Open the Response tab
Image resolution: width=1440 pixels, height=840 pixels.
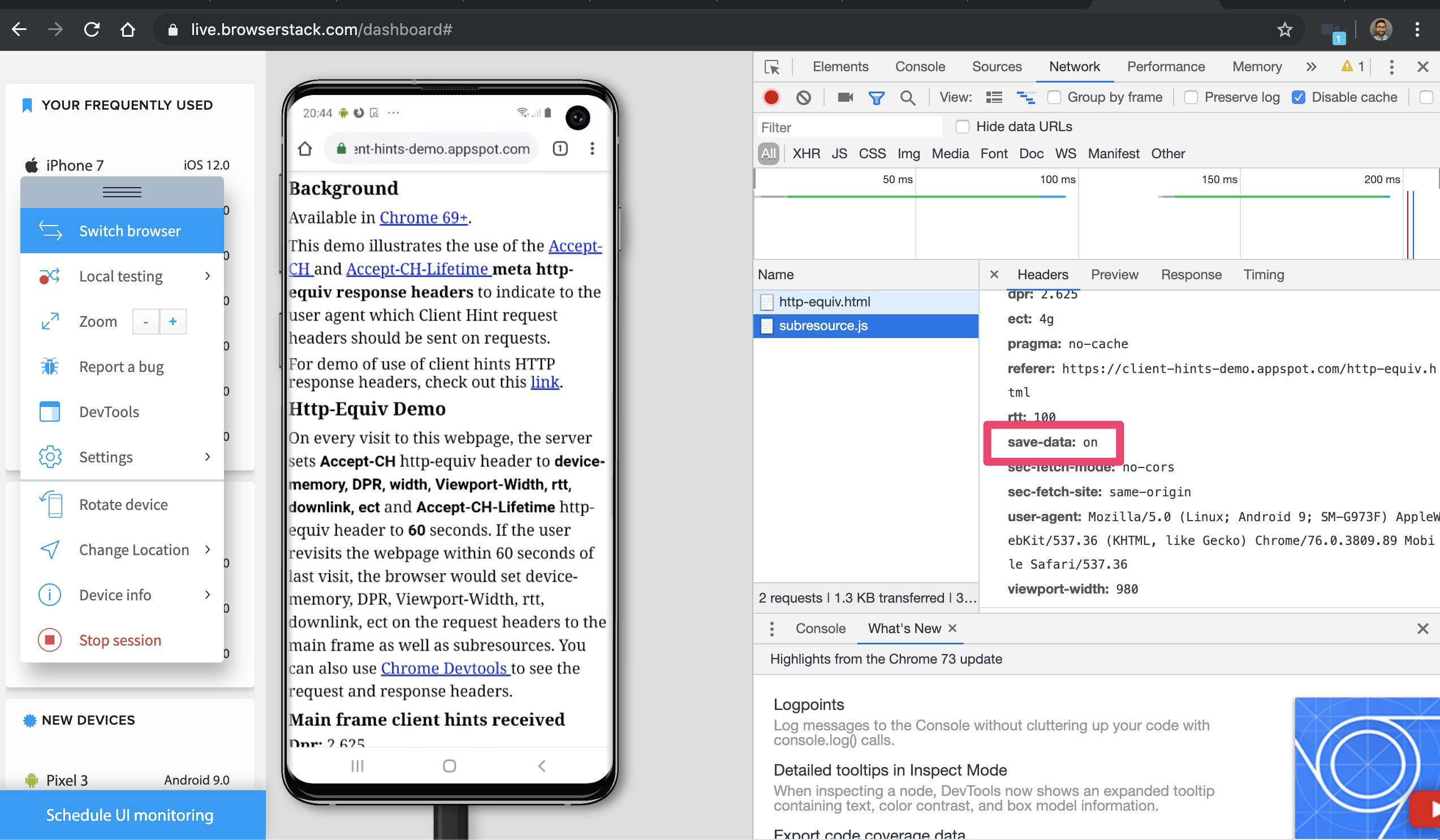click(1191, 275)
